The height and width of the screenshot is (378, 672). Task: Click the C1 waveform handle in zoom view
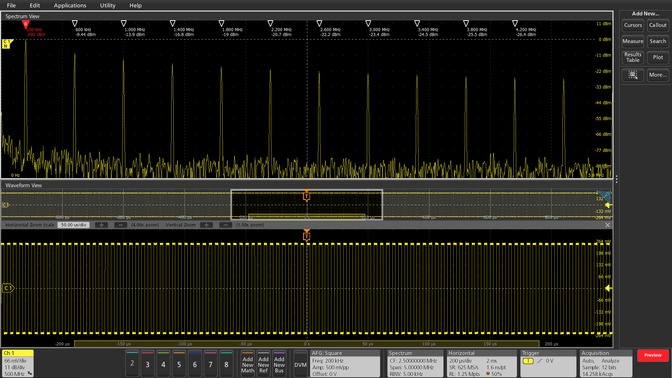click(8, 288)
